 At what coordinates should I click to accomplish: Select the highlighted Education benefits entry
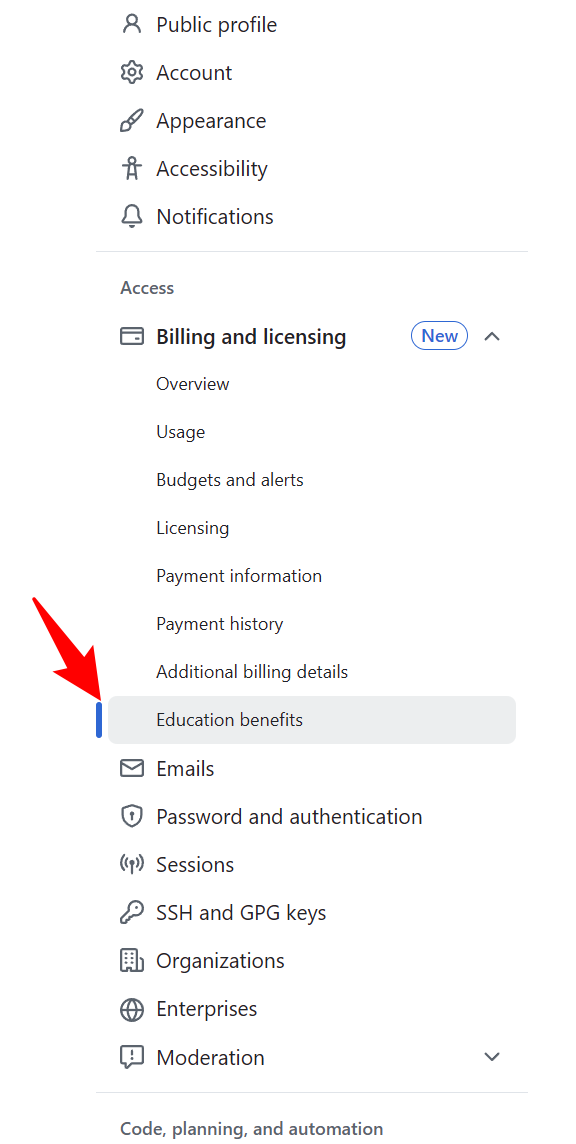tap(229, 719)
